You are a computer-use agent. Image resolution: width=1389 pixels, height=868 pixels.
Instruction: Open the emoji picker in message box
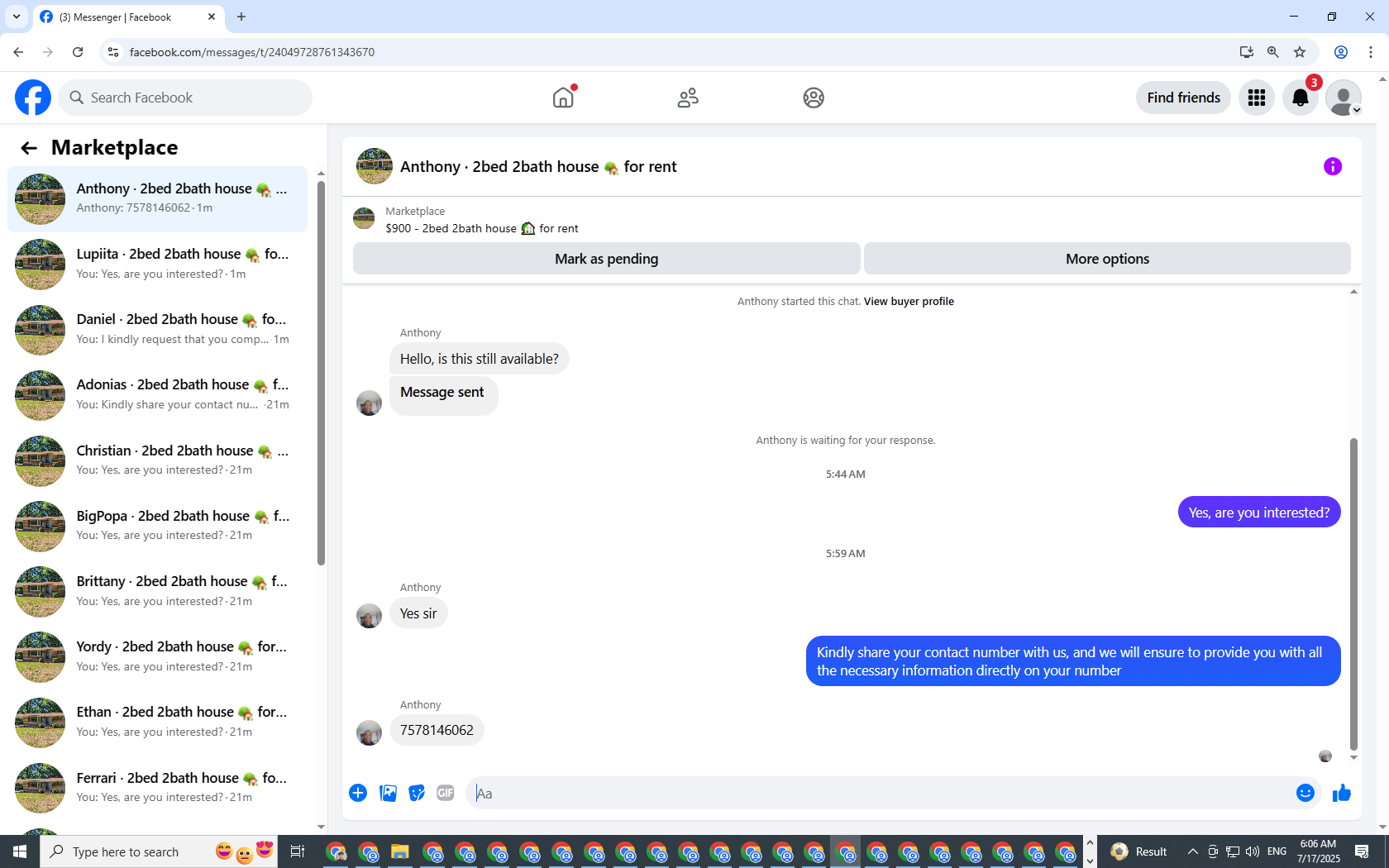(1305, 794)
